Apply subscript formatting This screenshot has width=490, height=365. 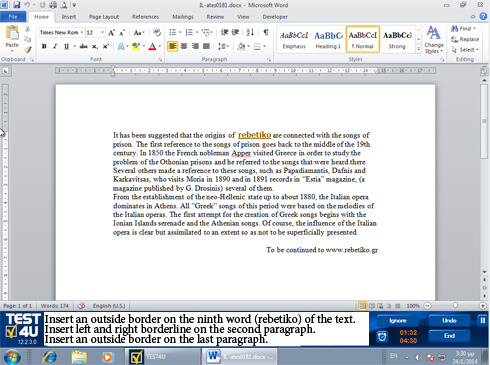pos(95,46)
